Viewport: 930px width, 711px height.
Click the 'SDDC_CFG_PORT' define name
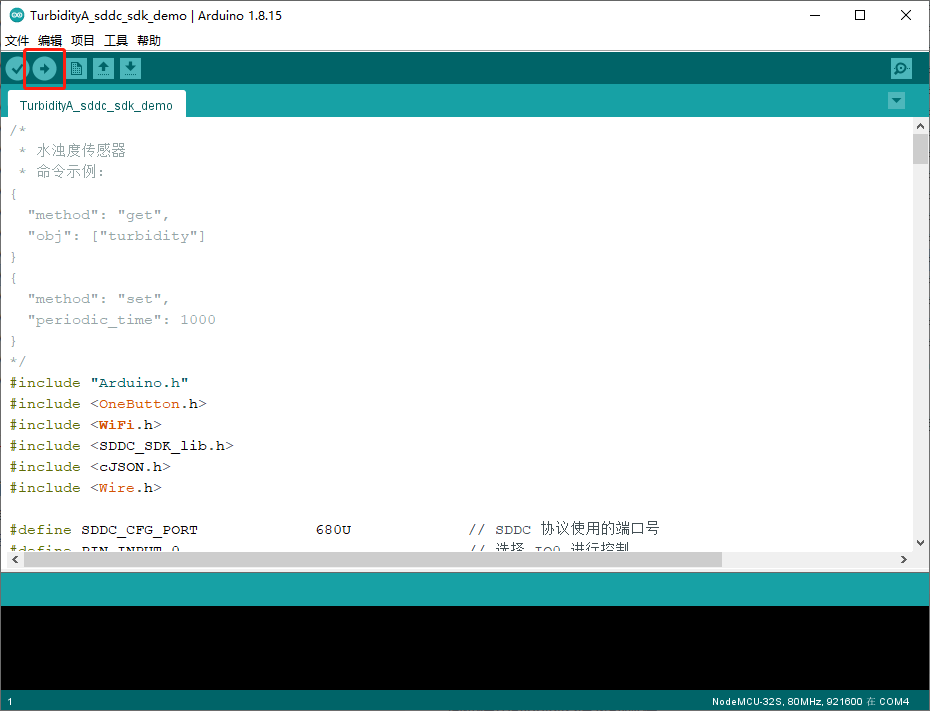139,530
